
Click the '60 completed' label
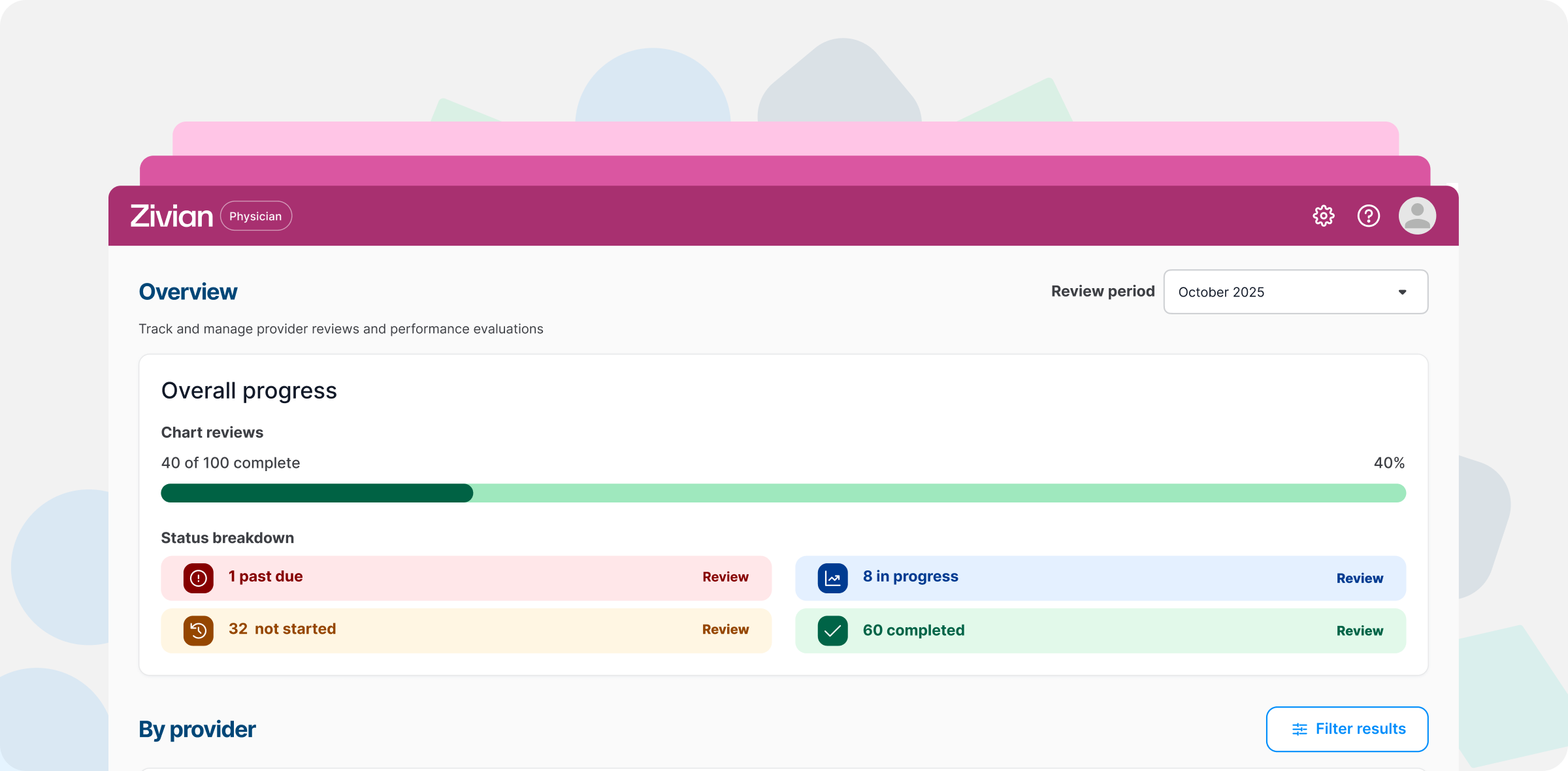click(x=913, y=630)
